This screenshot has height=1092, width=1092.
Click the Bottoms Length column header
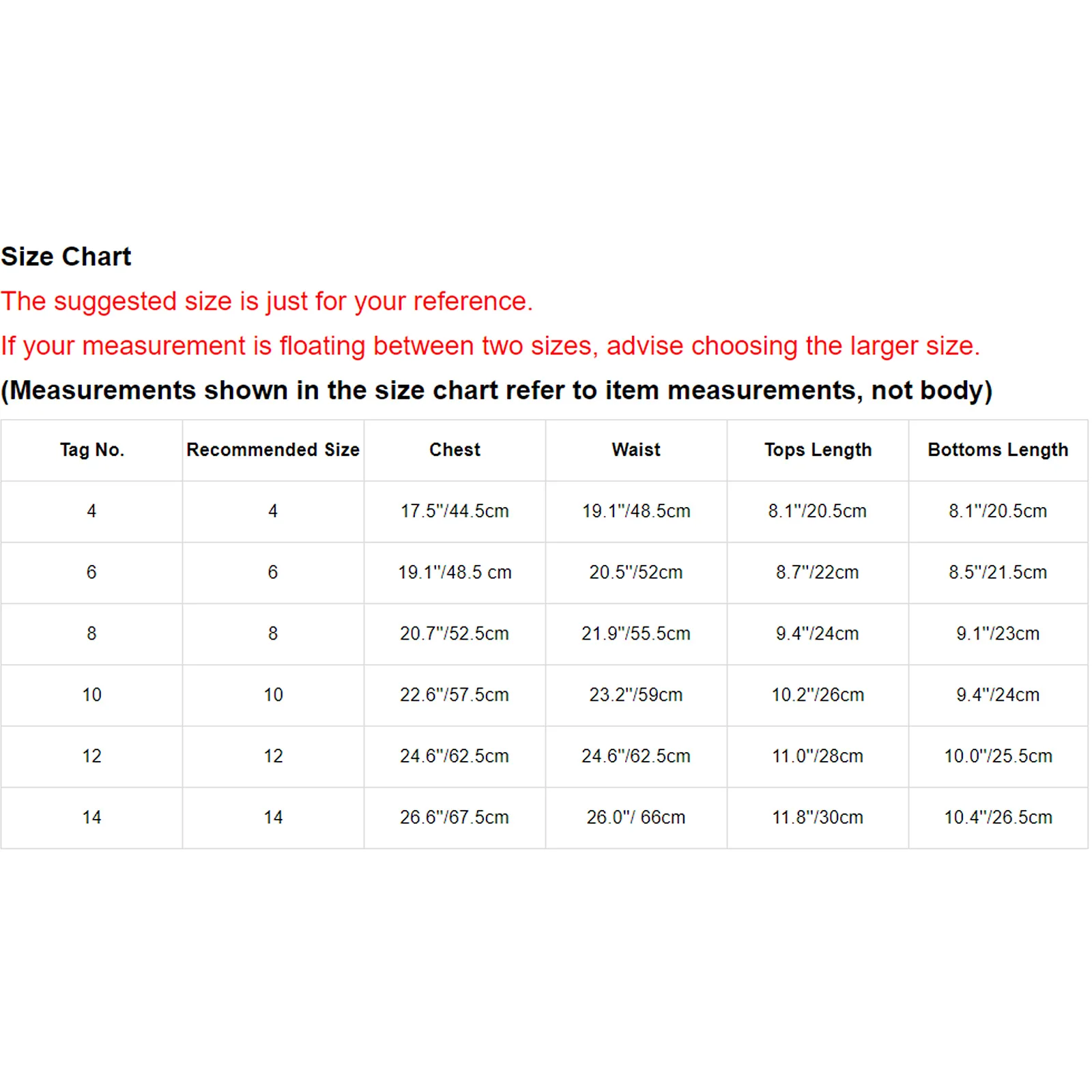[x=998, y=450]
